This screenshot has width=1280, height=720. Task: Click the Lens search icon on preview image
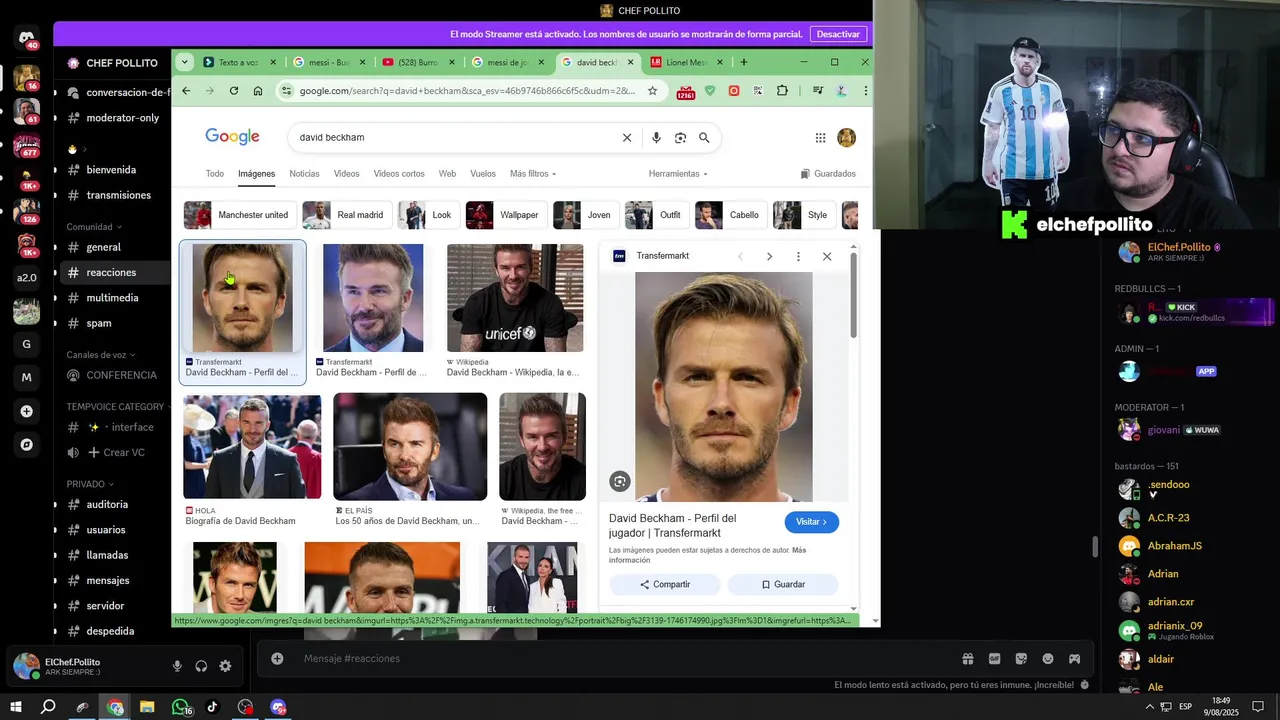click(620, 482)
